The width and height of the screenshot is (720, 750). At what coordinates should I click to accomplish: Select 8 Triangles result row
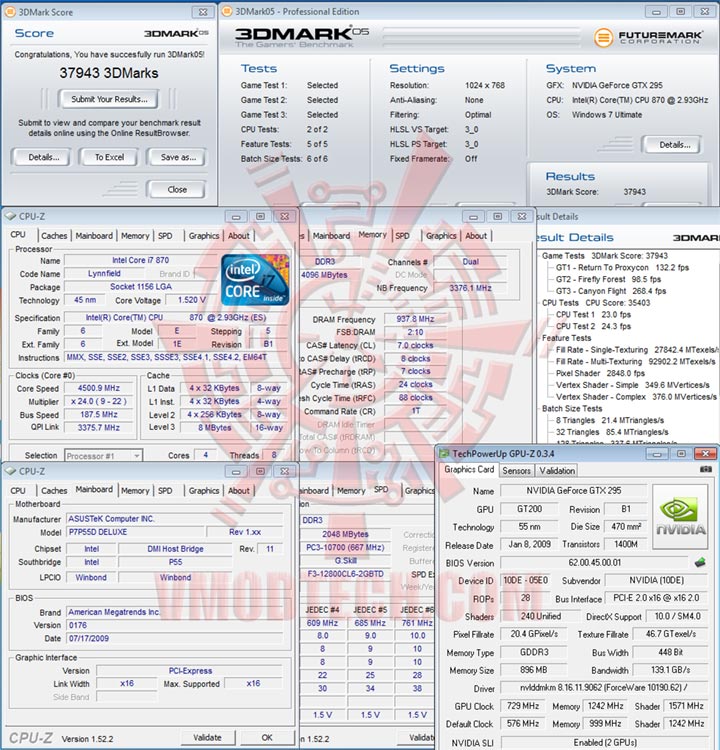point(610,420)
